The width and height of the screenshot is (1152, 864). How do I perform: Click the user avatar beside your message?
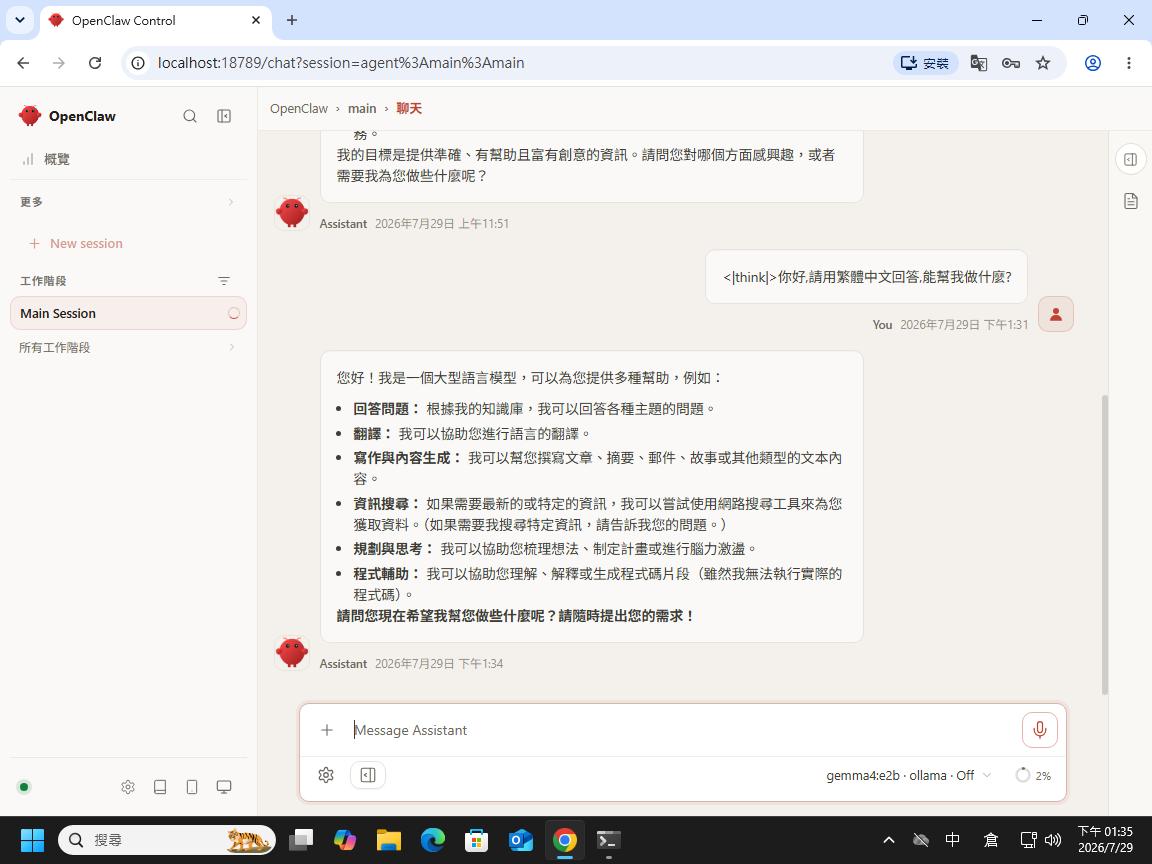[x=1056, y=314]
